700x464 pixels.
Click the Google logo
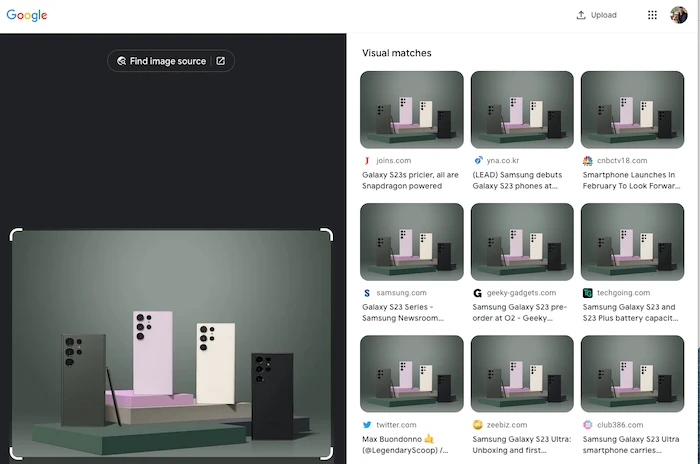(27, 15)
